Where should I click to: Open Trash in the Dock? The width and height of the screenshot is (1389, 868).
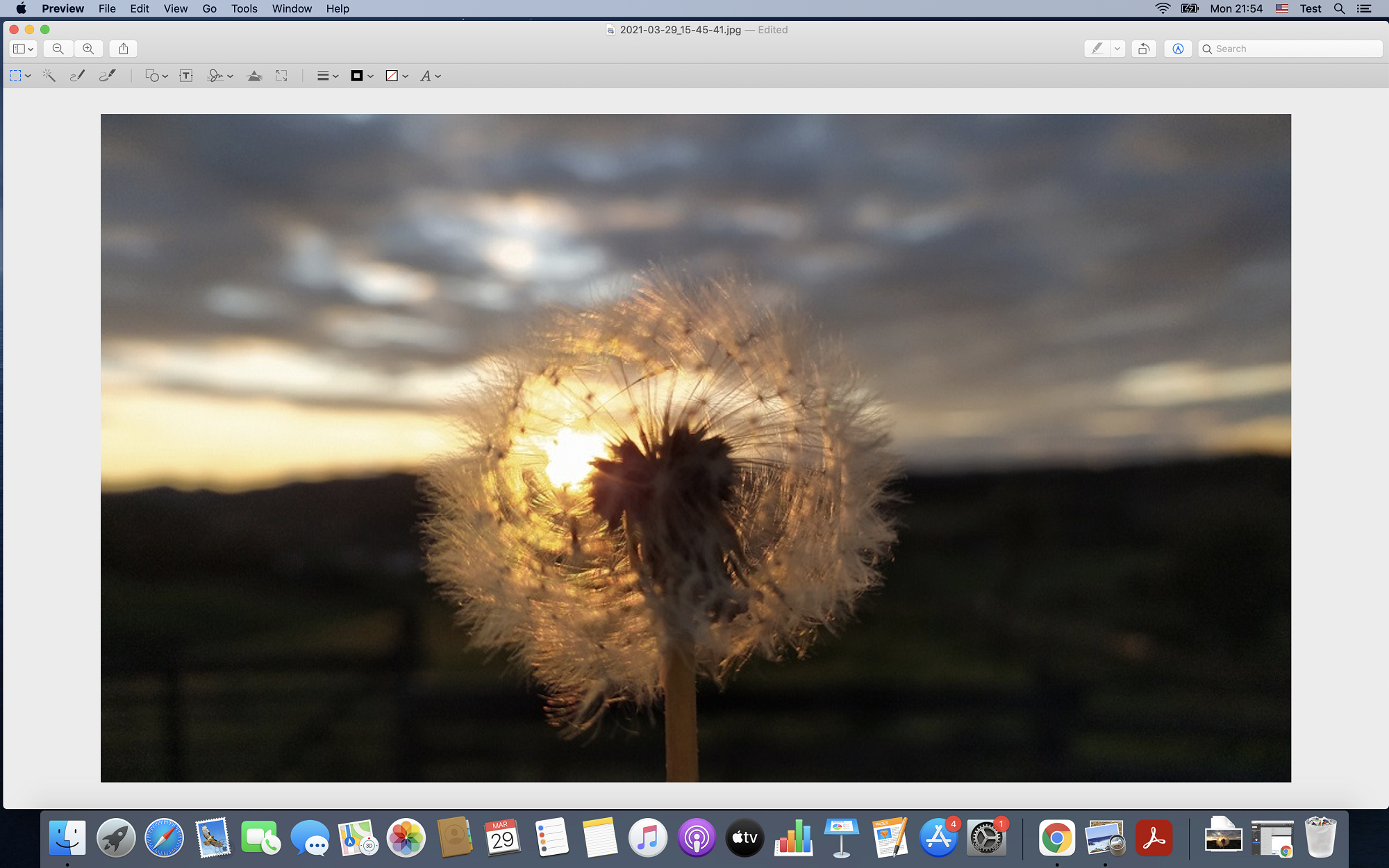(1320, 837)
